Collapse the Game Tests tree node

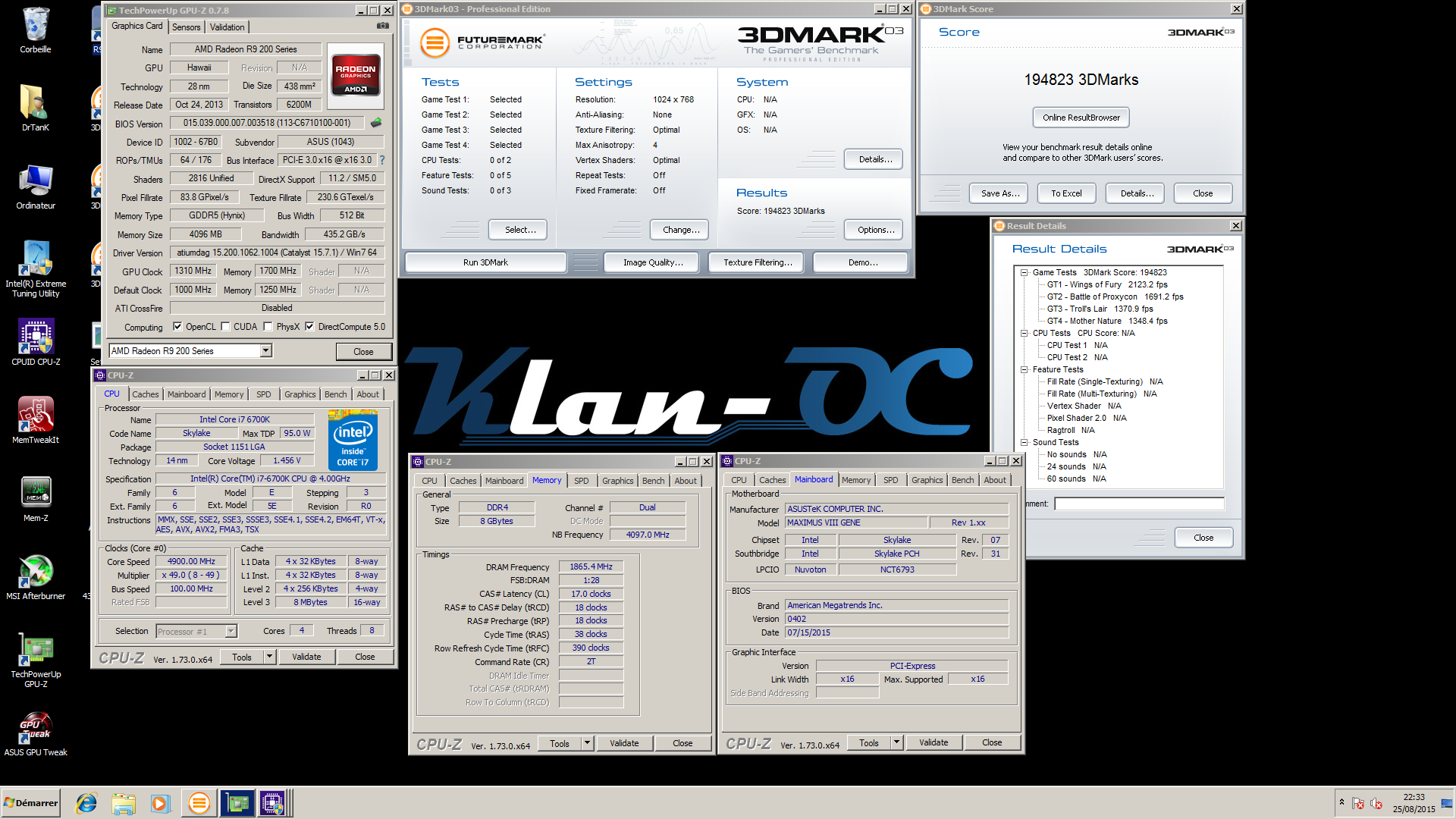pyautogui.click(x=1024, y=272)
